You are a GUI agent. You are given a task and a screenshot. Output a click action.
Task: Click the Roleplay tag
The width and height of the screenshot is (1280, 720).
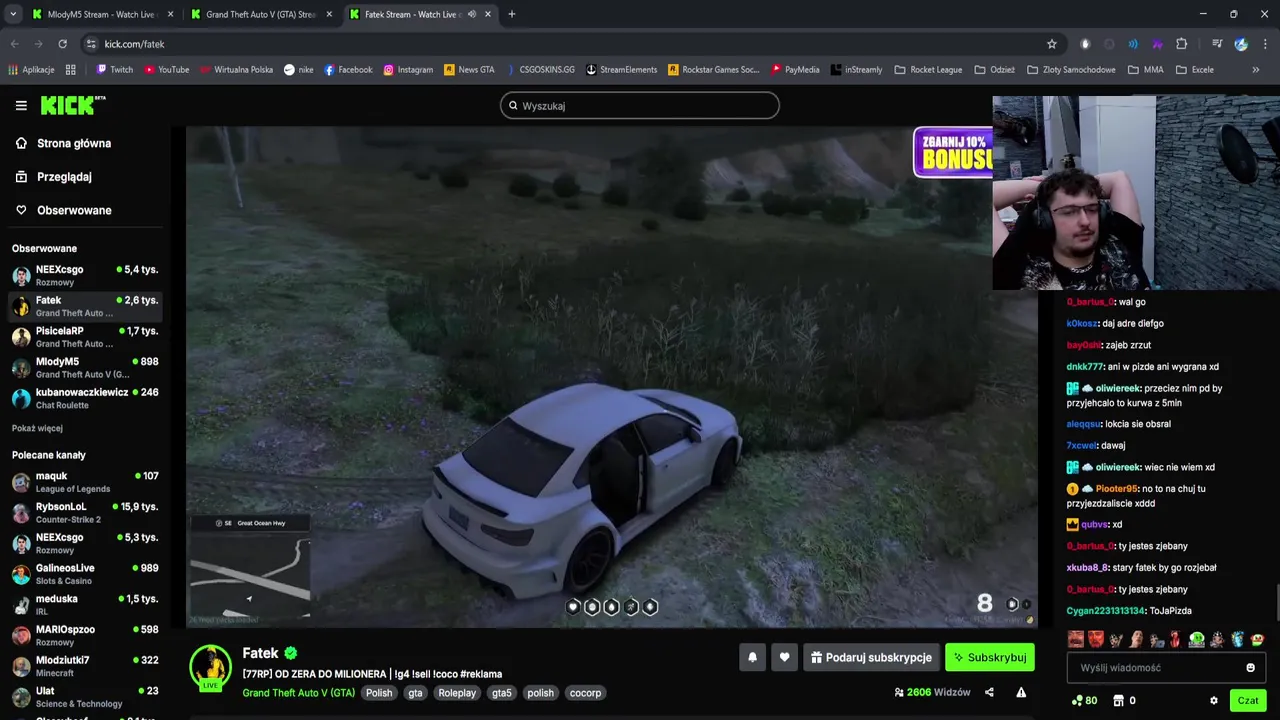[x=457, y=693]
